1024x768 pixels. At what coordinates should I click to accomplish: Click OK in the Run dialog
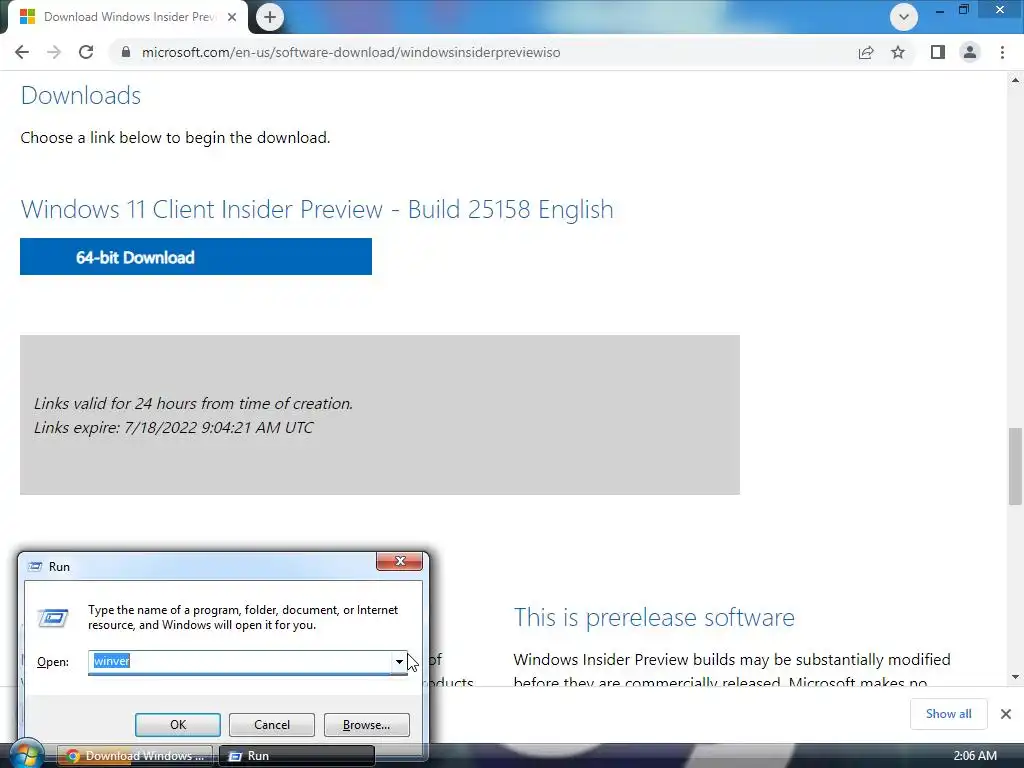pos(178,725)
